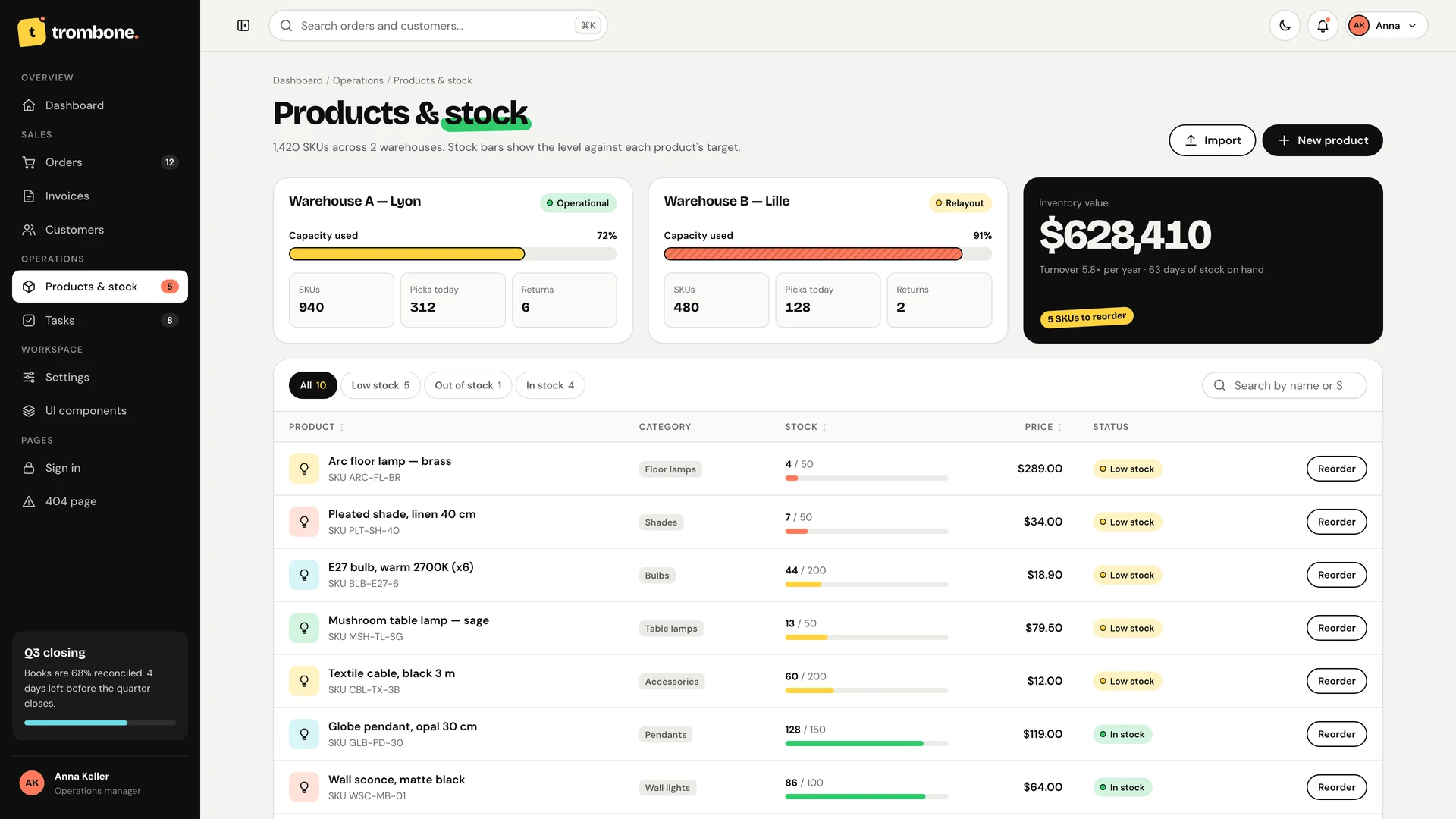Click the Arc floor lamp product icon
1456x819 pixels.
(x=304, y=469)
